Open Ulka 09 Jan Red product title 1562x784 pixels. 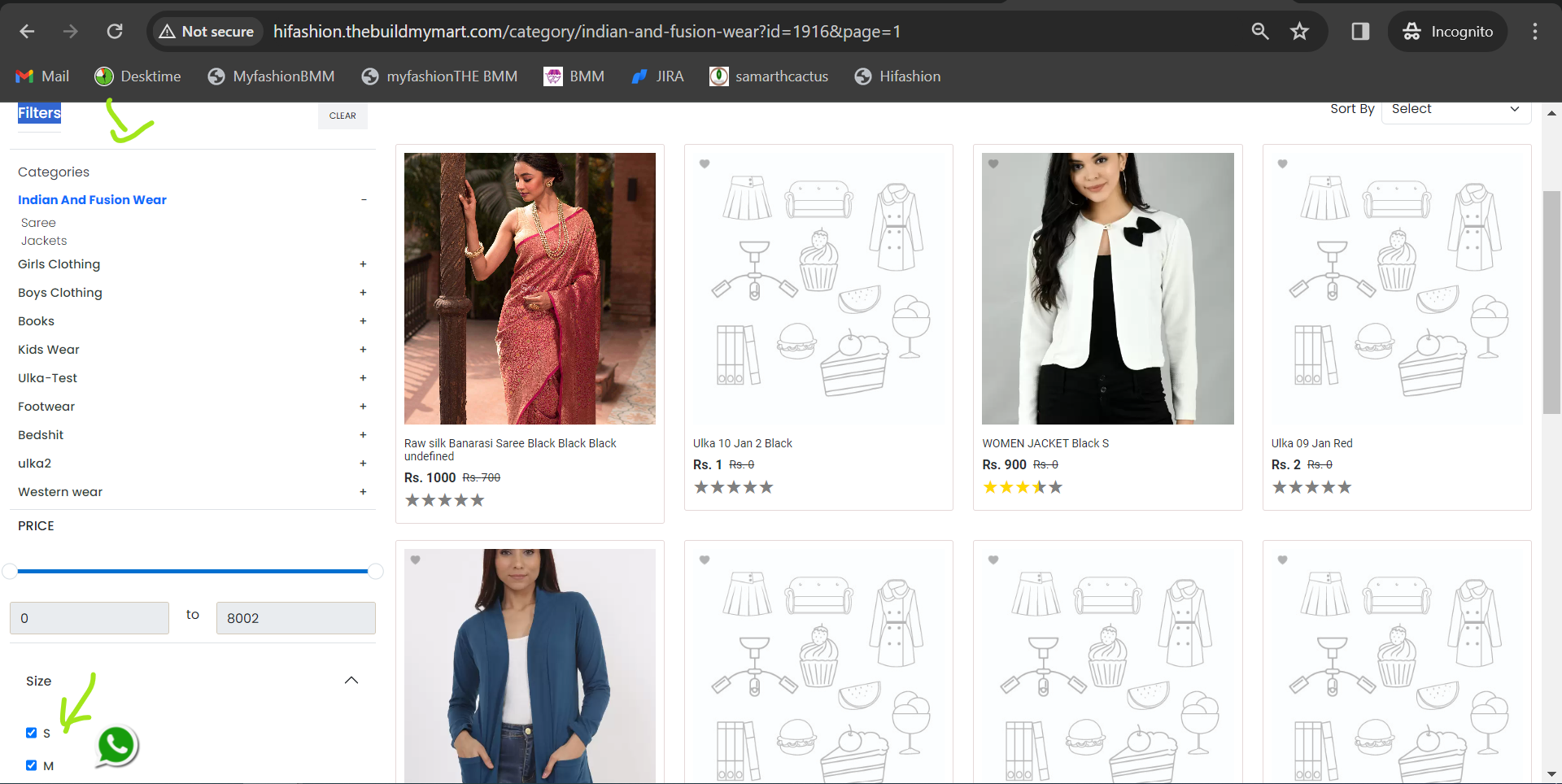tap(1312, 443)
